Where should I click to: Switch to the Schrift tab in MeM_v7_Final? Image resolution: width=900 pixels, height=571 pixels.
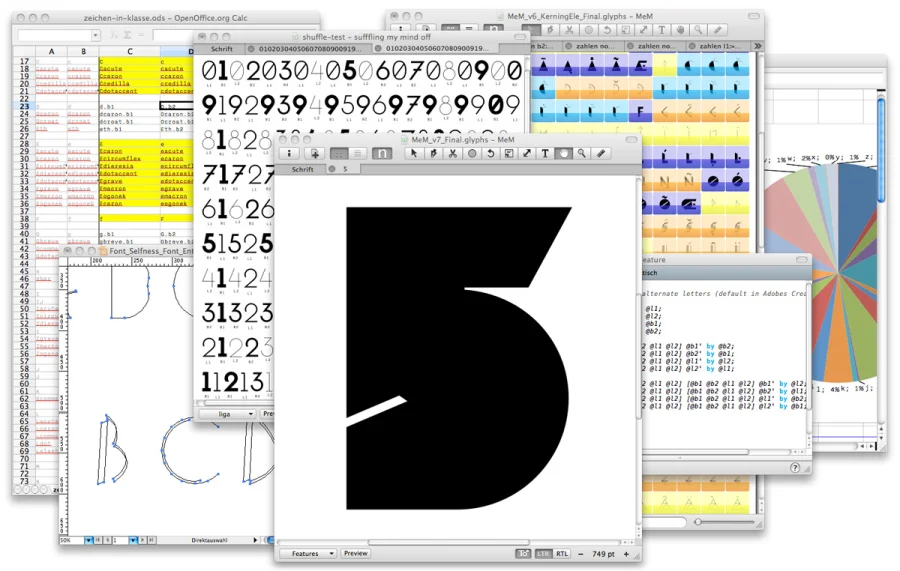point(303,169)
